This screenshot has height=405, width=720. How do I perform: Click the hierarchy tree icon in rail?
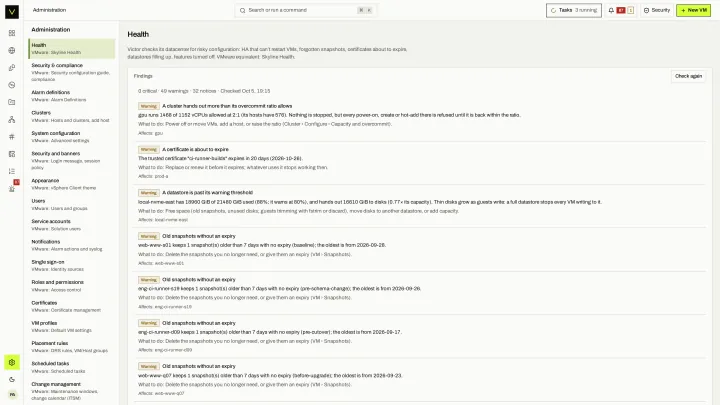tap(12, 119)
